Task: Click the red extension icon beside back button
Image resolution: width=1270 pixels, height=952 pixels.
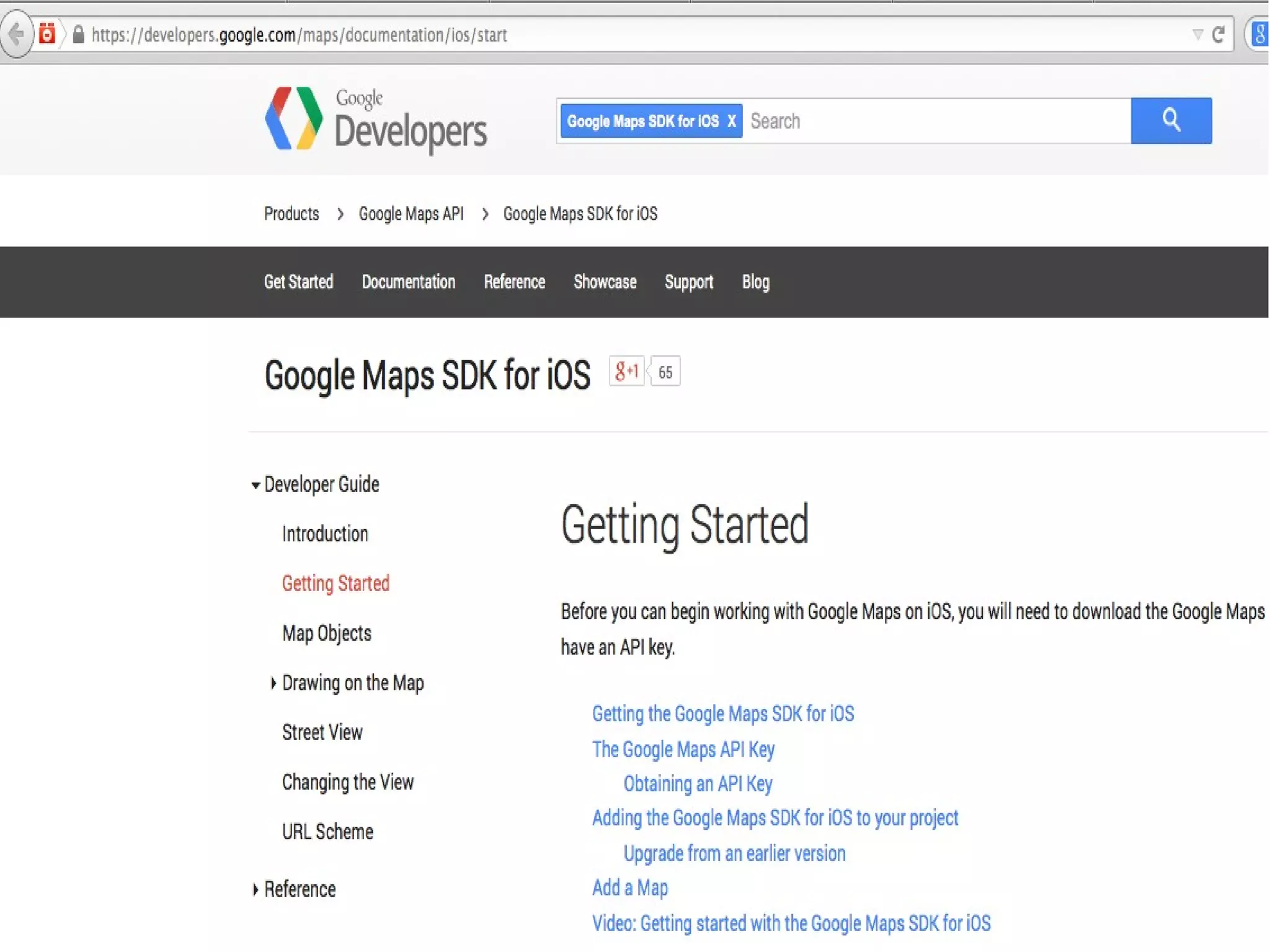Action: [47, 33]
